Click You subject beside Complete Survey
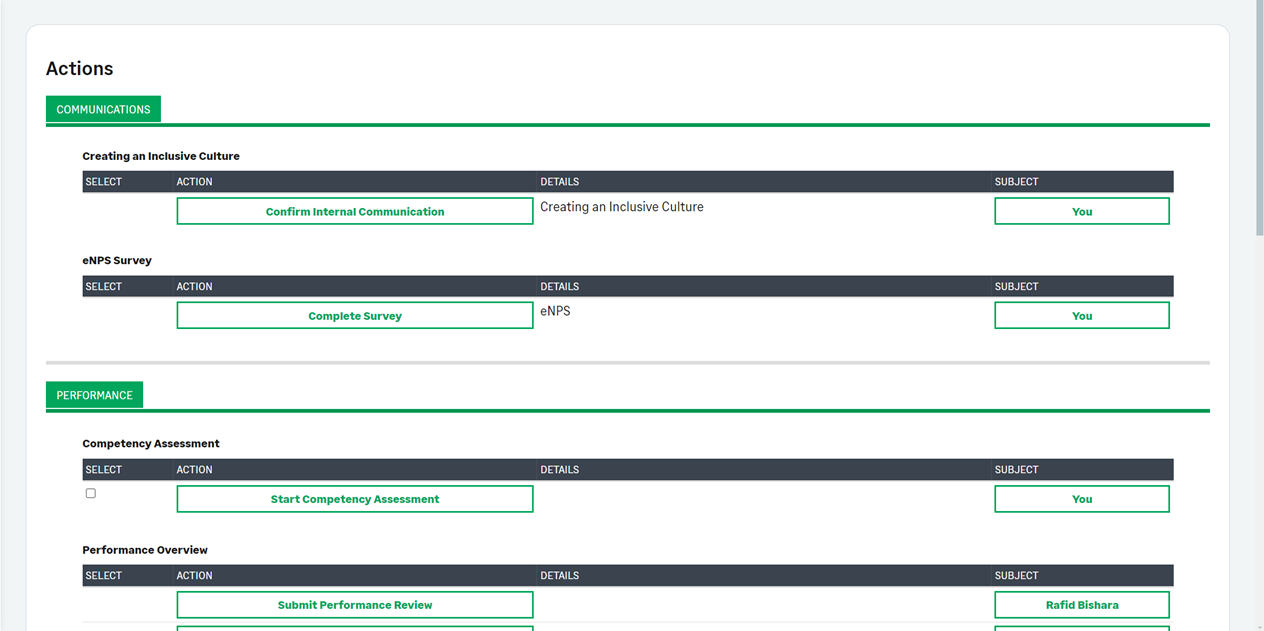This screenshot has height=631, width=1264. click(1081, 316)
